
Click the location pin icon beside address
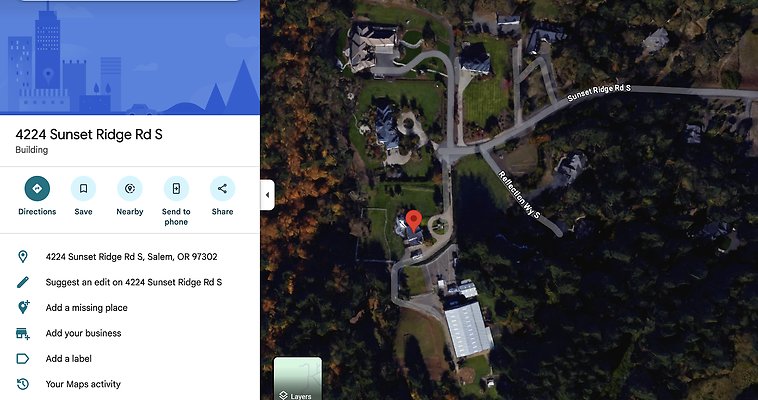pos(23,256)
